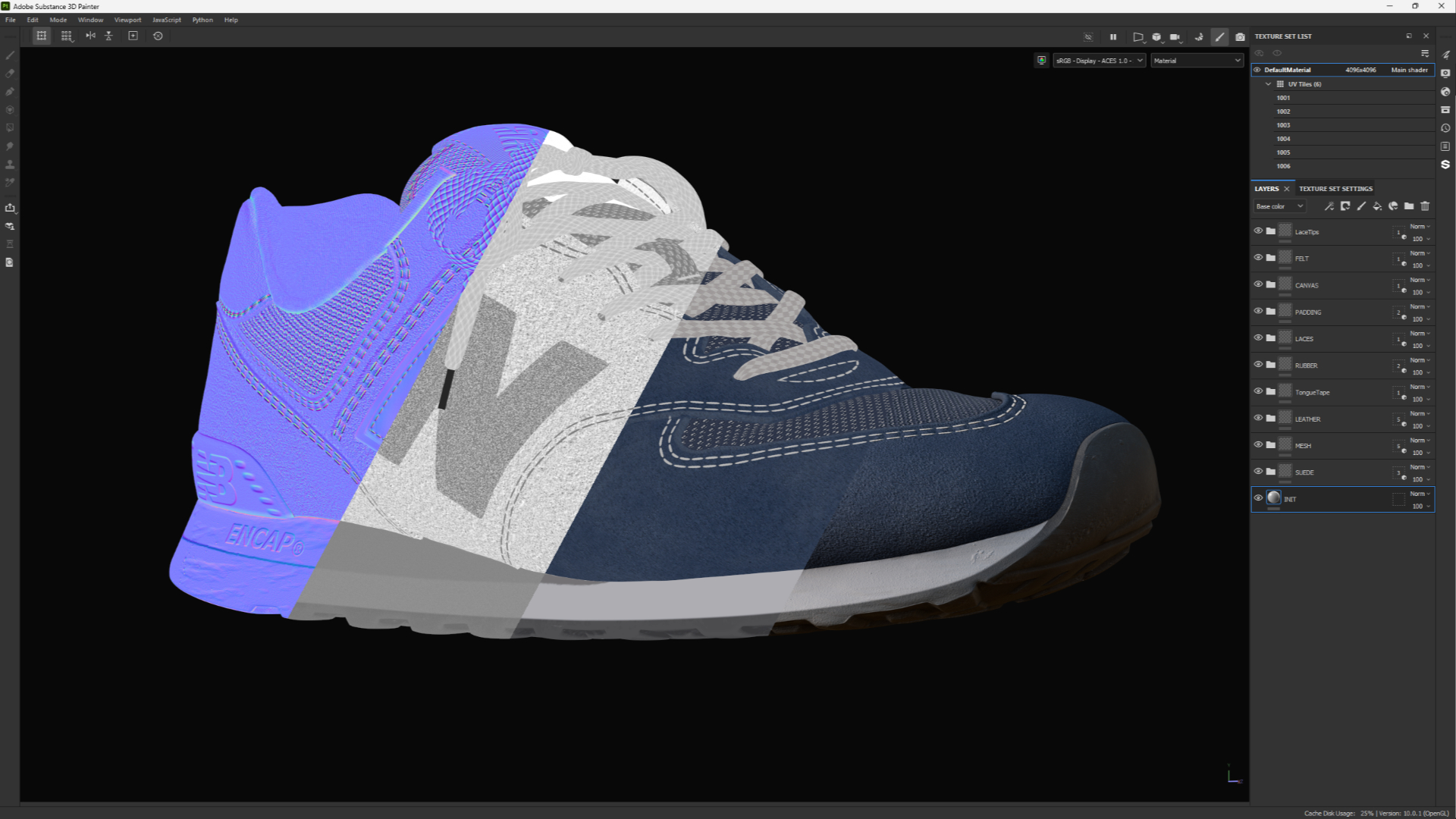This screenshot has height=819, width=1456.
Task: Open the Mode menu
Action: pyautogui.click(x=58, y=20)
